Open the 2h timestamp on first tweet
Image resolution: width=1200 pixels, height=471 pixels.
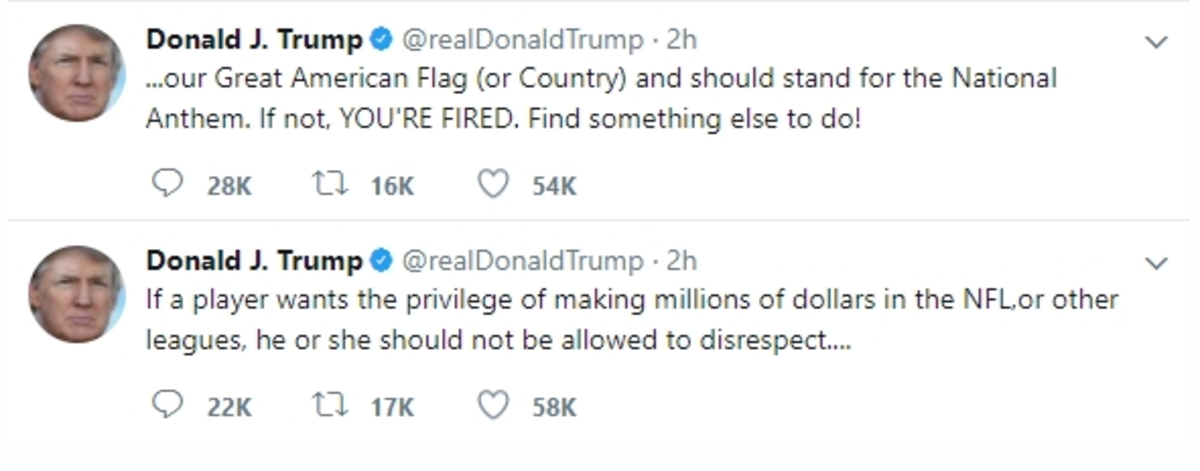(681, 40)
